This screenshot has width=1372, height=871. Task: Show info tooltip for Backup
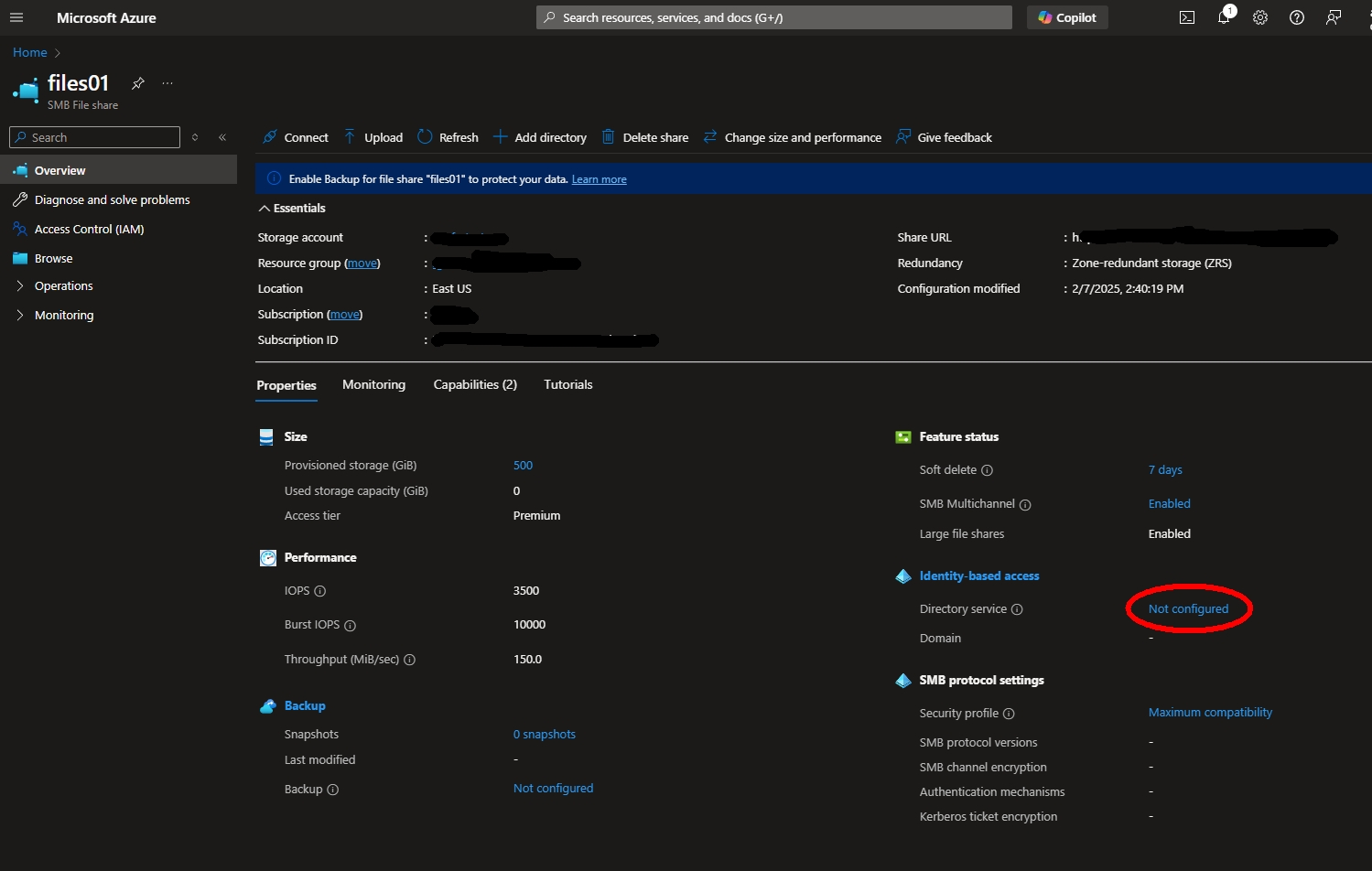333,790
